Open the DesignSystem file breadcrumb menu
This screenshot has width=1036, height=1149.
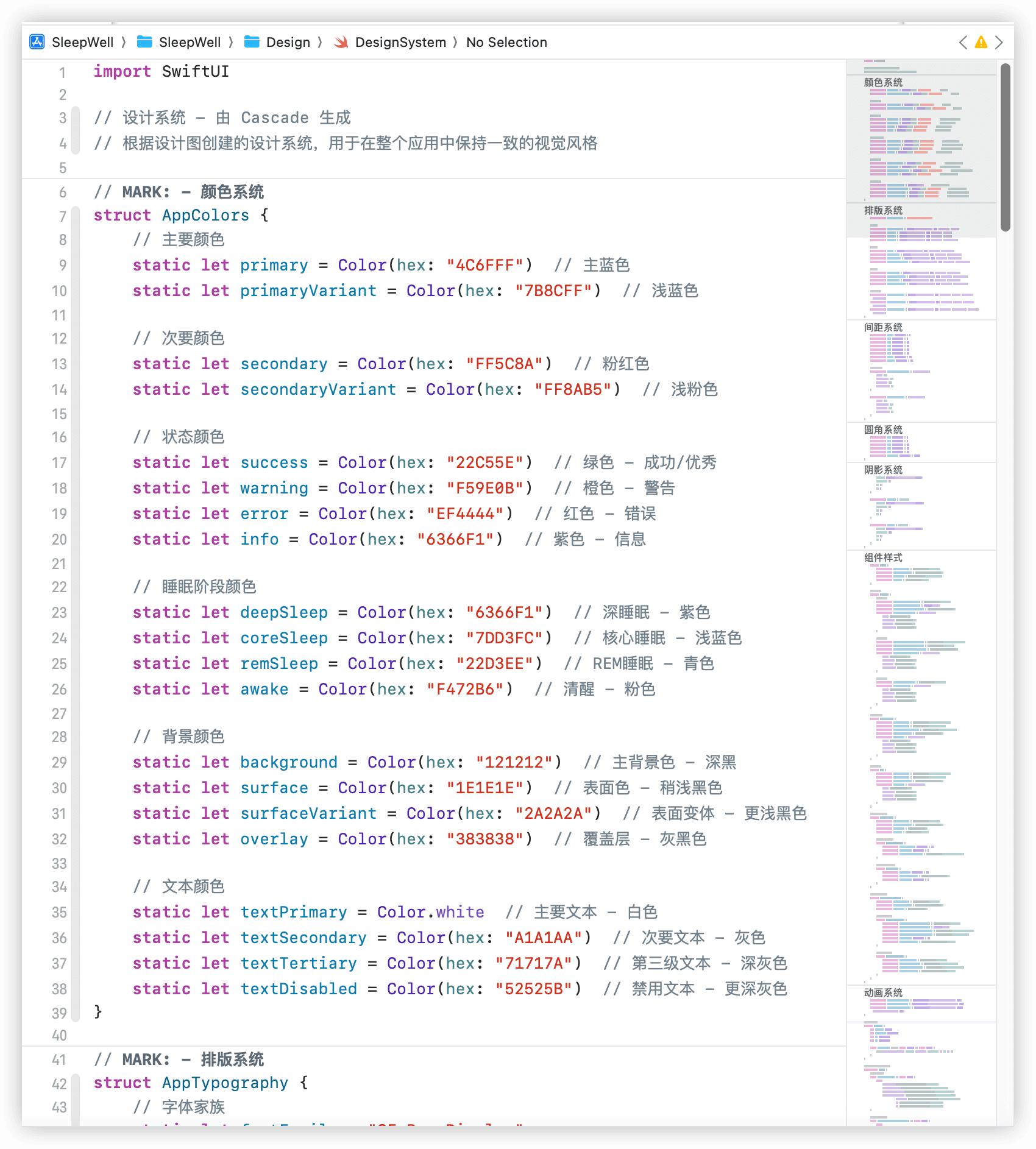click(400, 42)
